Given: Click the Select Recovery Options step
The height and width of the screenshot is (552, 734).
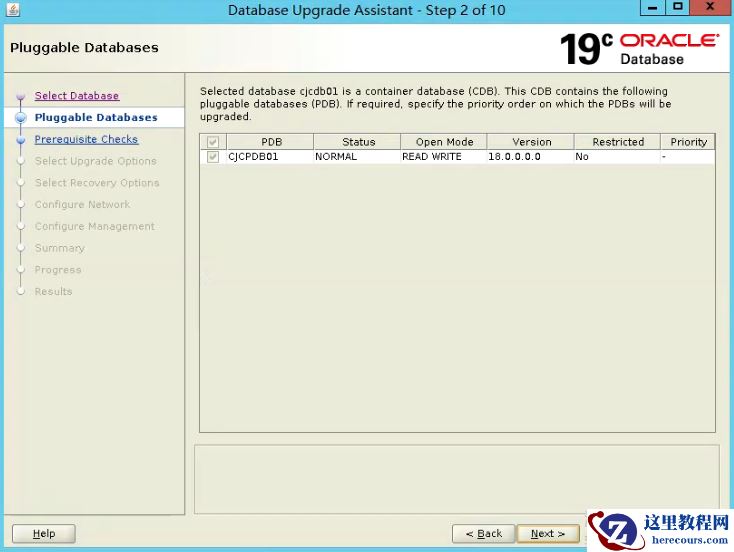Looking at the screenshot, I should click(97, 183).
